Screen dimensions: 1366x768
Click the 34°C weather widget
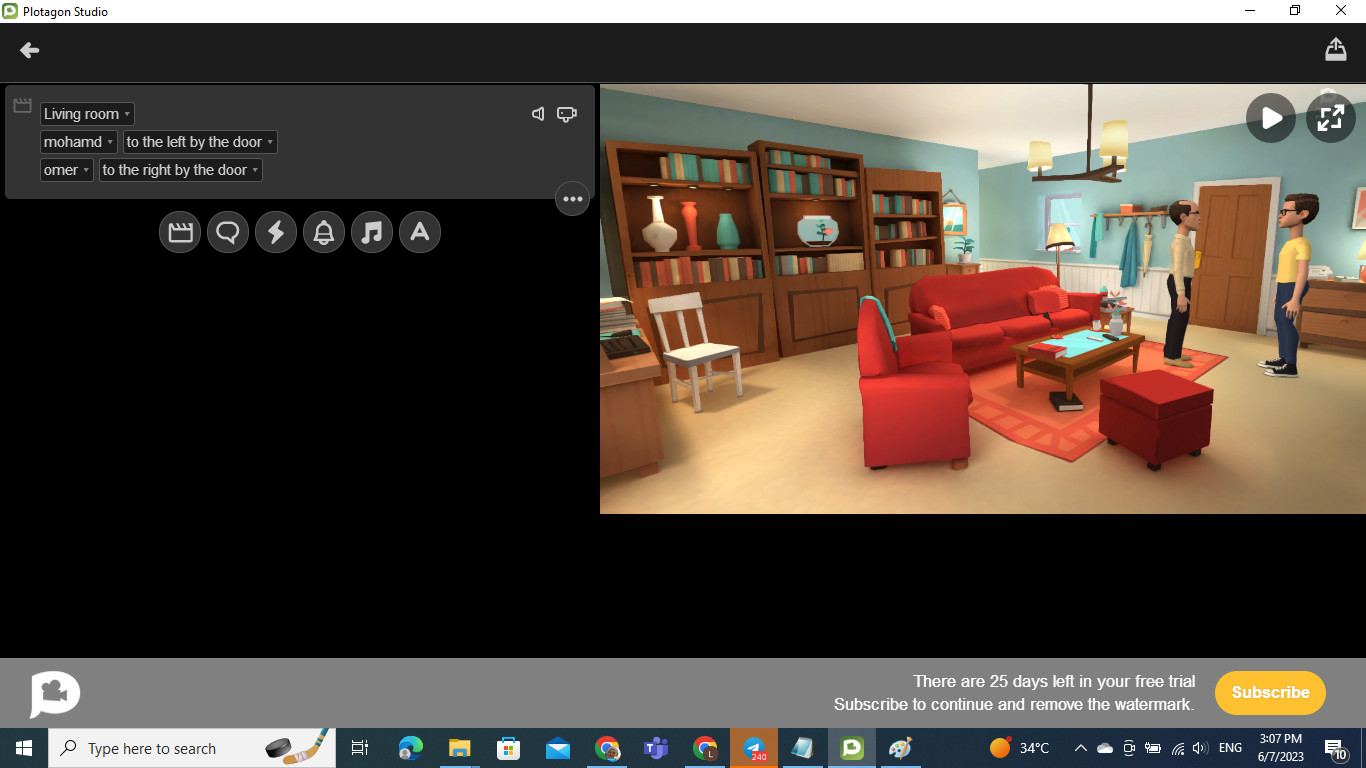click(x=1019, y=748)
